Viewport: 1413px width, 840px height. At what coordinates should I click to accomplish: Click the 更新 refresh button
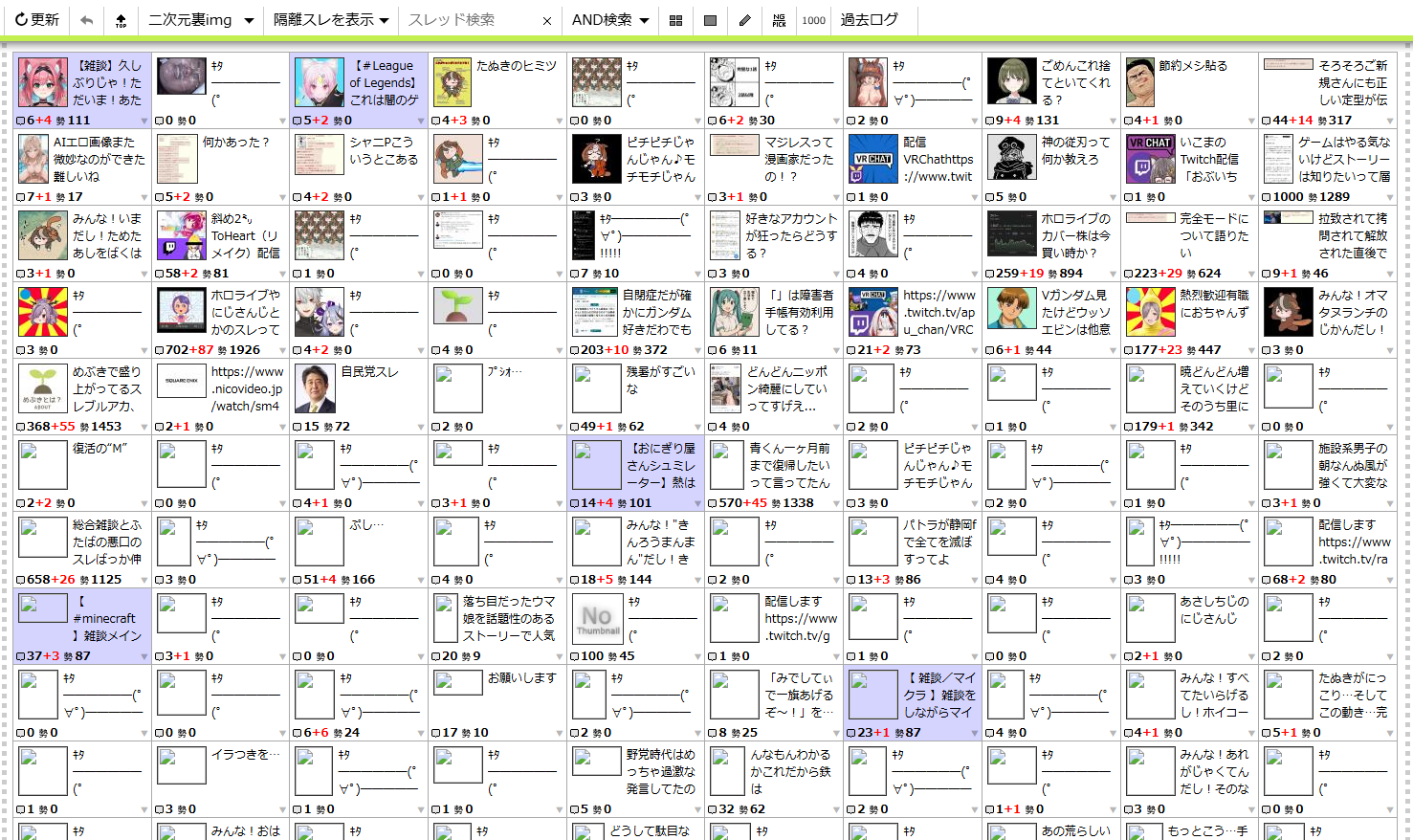(x=38, y=20)
